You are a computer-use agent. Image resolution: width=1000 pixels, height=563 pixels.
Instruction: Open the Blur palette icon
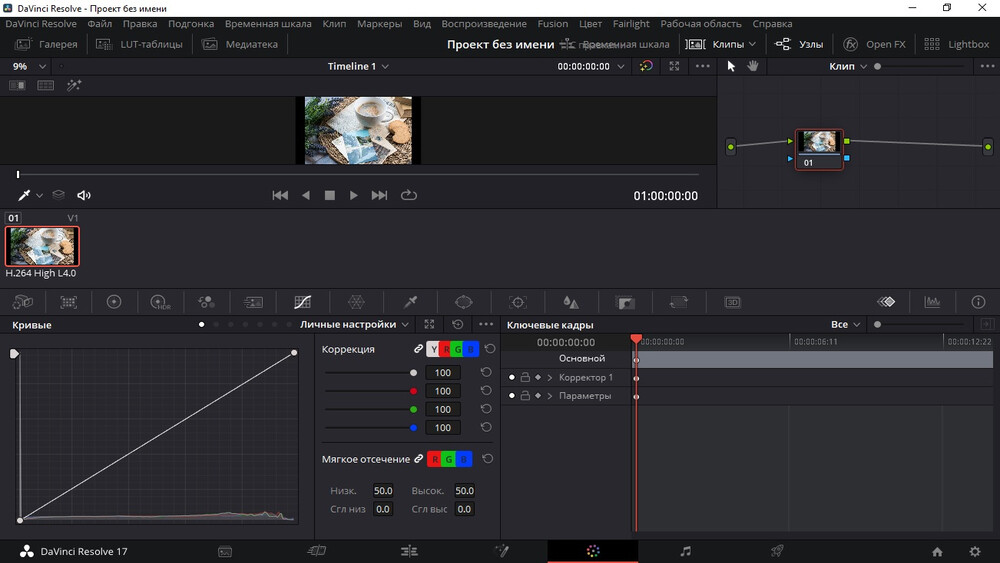tap(571, 302)
